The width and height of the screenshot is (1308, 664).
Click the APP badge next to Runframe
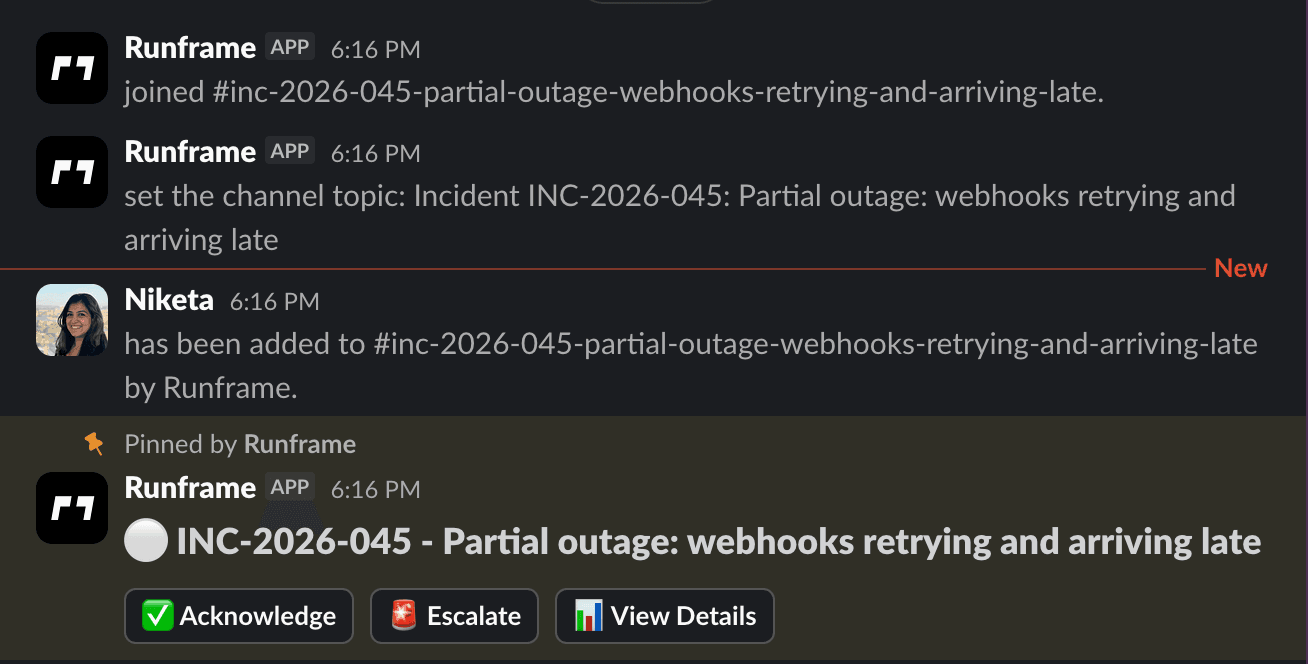[x=289, y=46]
